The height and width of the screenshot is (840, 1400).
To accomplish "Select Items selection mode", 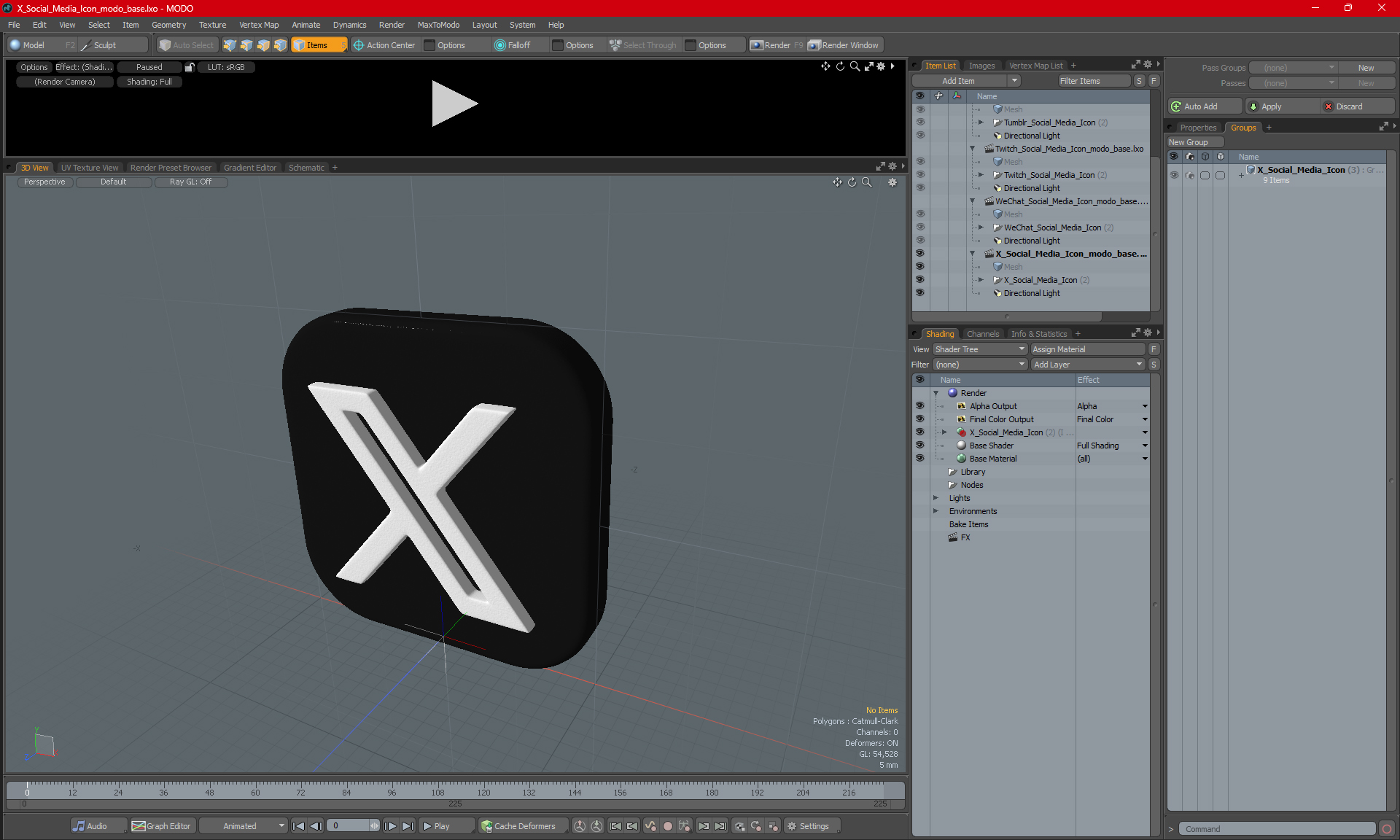I will coord(319,45).
